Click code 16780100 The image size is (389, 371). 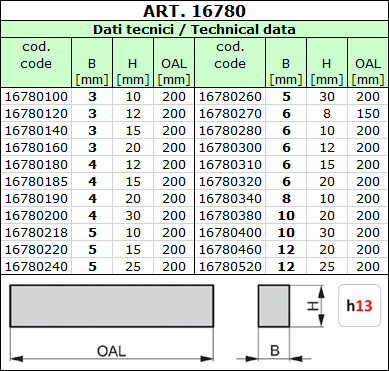coord(36,97)
